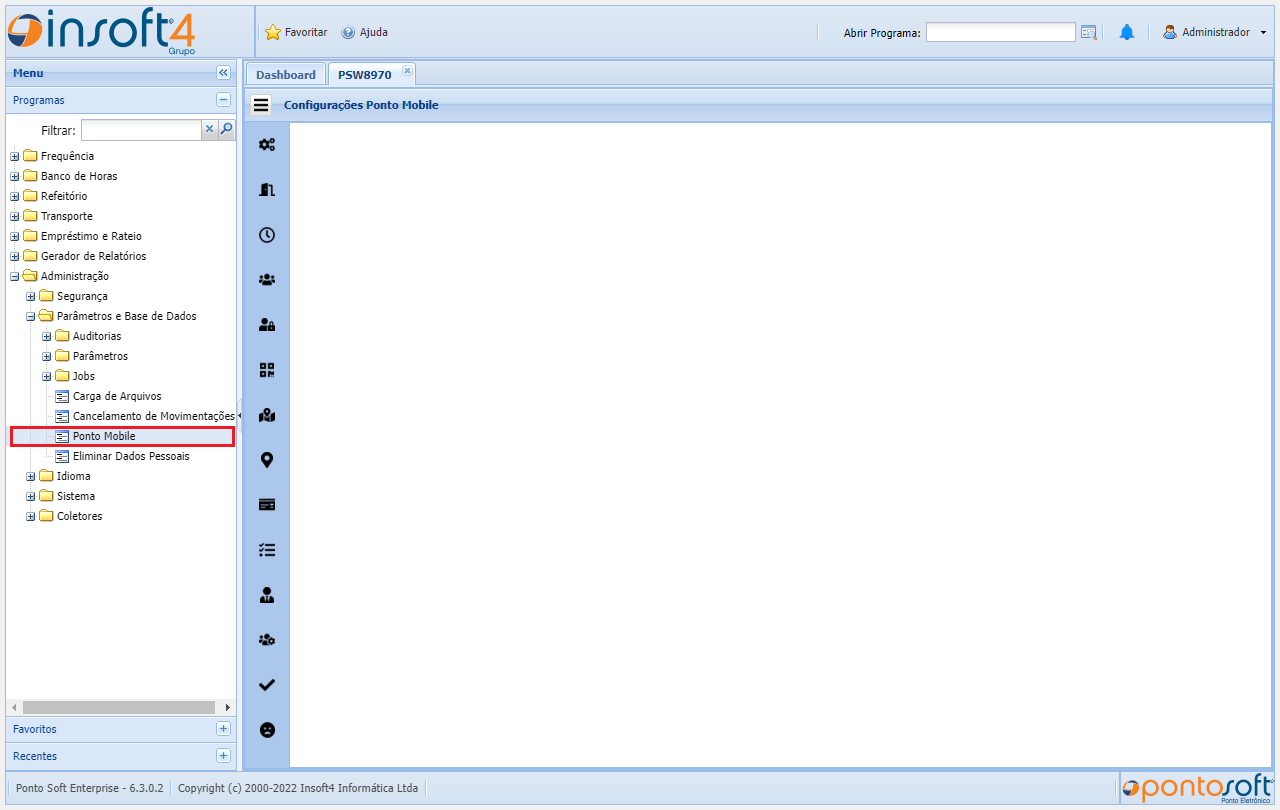
Task: Click the Abrir Programa input field
Action: pyautogui.click(x=1000, y=33)
